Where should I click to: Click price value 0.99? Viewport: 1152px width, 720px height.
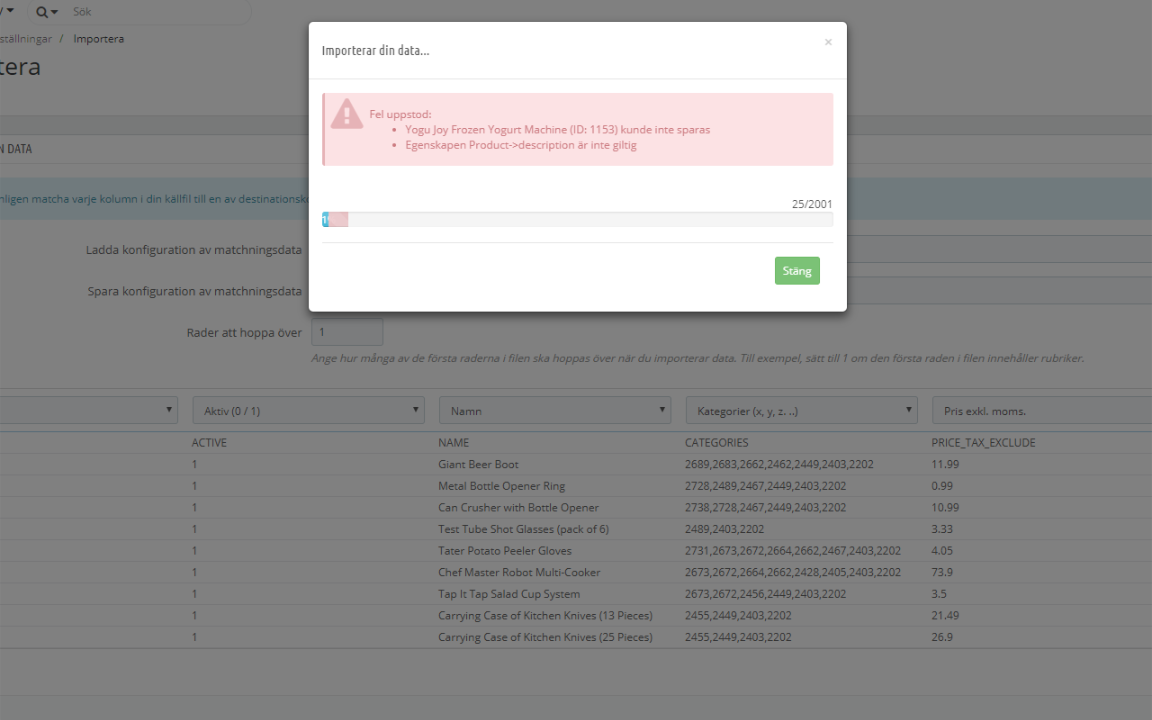pyautogui.click(x=942, y=486)
